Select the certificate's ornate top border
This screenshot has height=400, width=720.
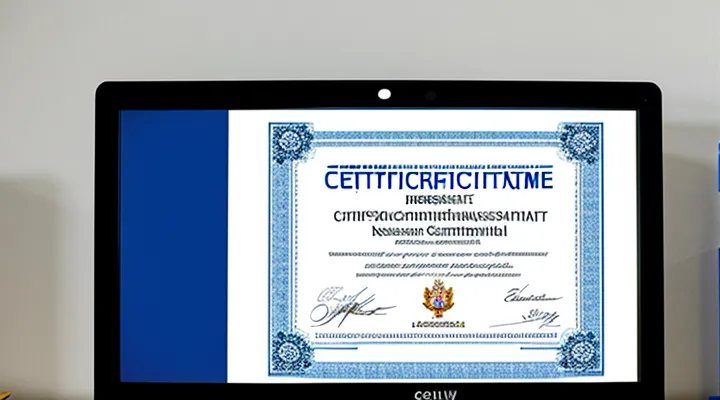coord(436,135)
